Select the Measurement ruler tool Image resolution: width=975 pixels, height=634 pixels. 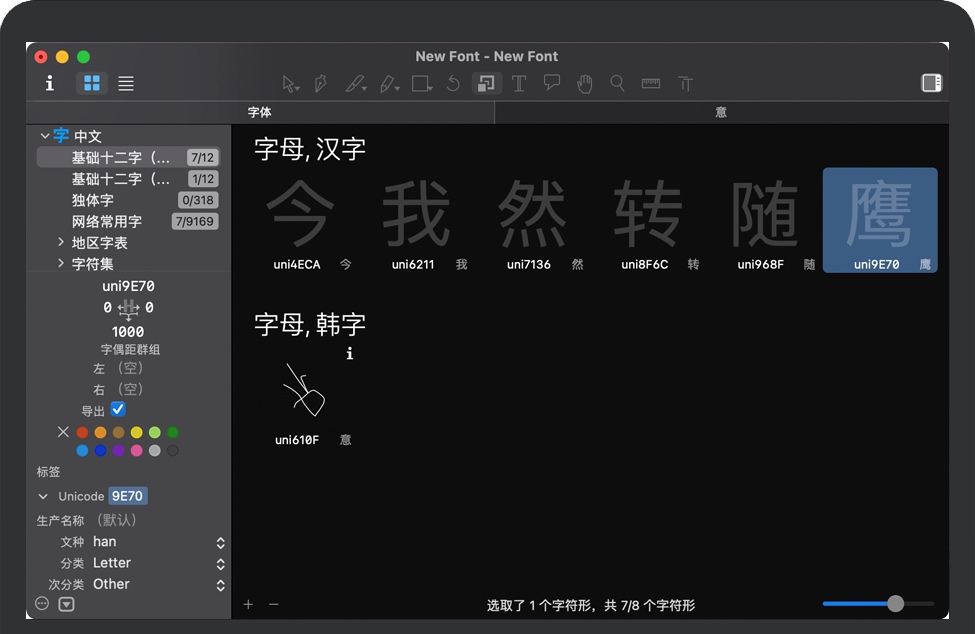click(x=651, y=84)
